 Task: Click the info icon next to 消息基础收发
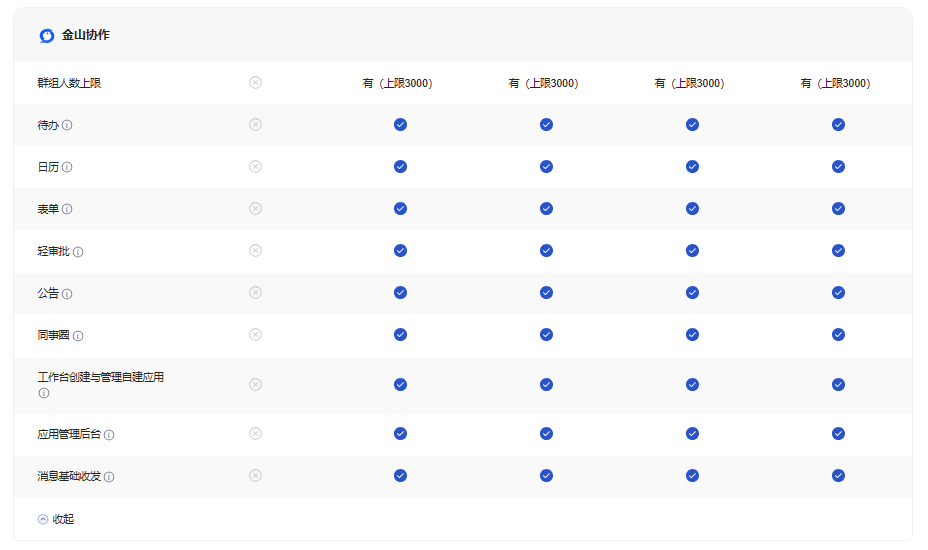(x=109, y=477)
